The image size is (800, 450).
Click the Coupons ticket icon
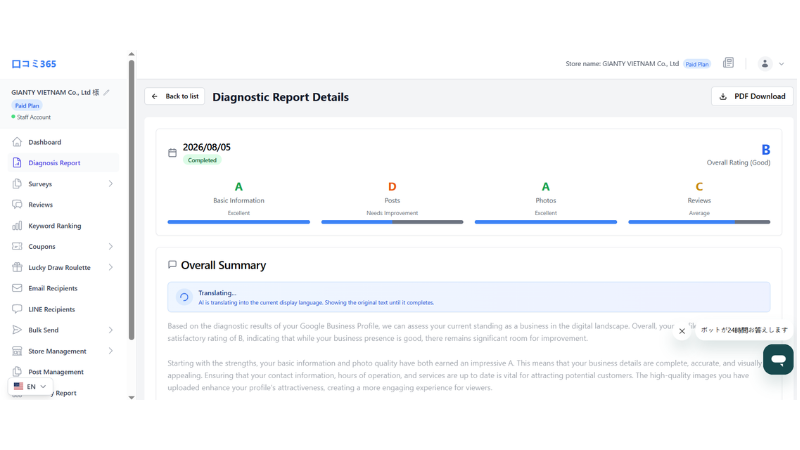coord(17,246)
